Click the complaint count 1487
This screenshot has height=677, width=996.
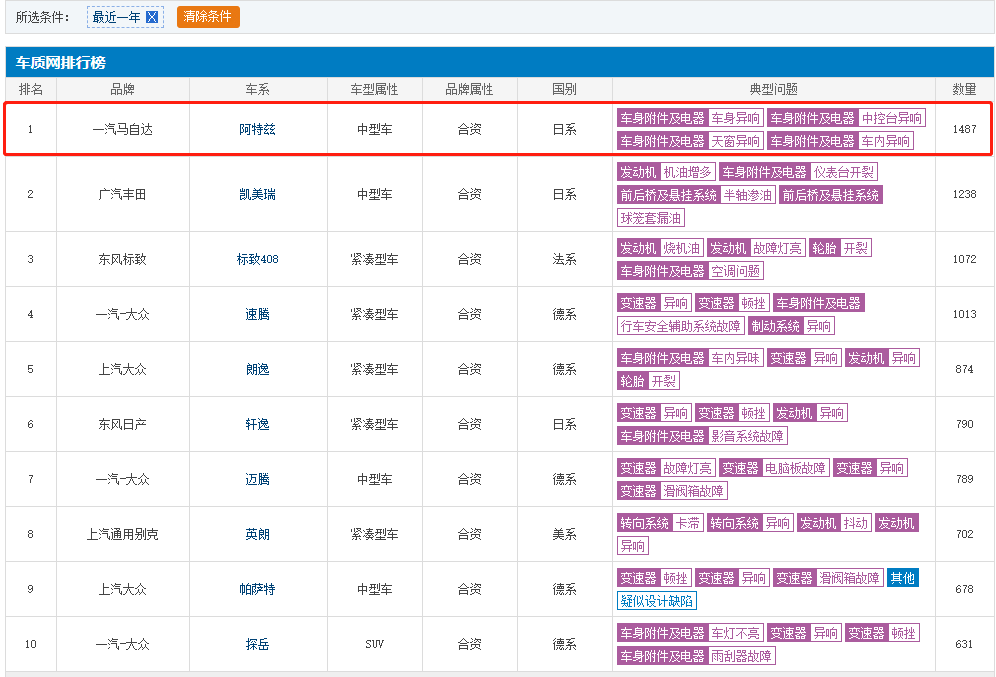[964, 130]
